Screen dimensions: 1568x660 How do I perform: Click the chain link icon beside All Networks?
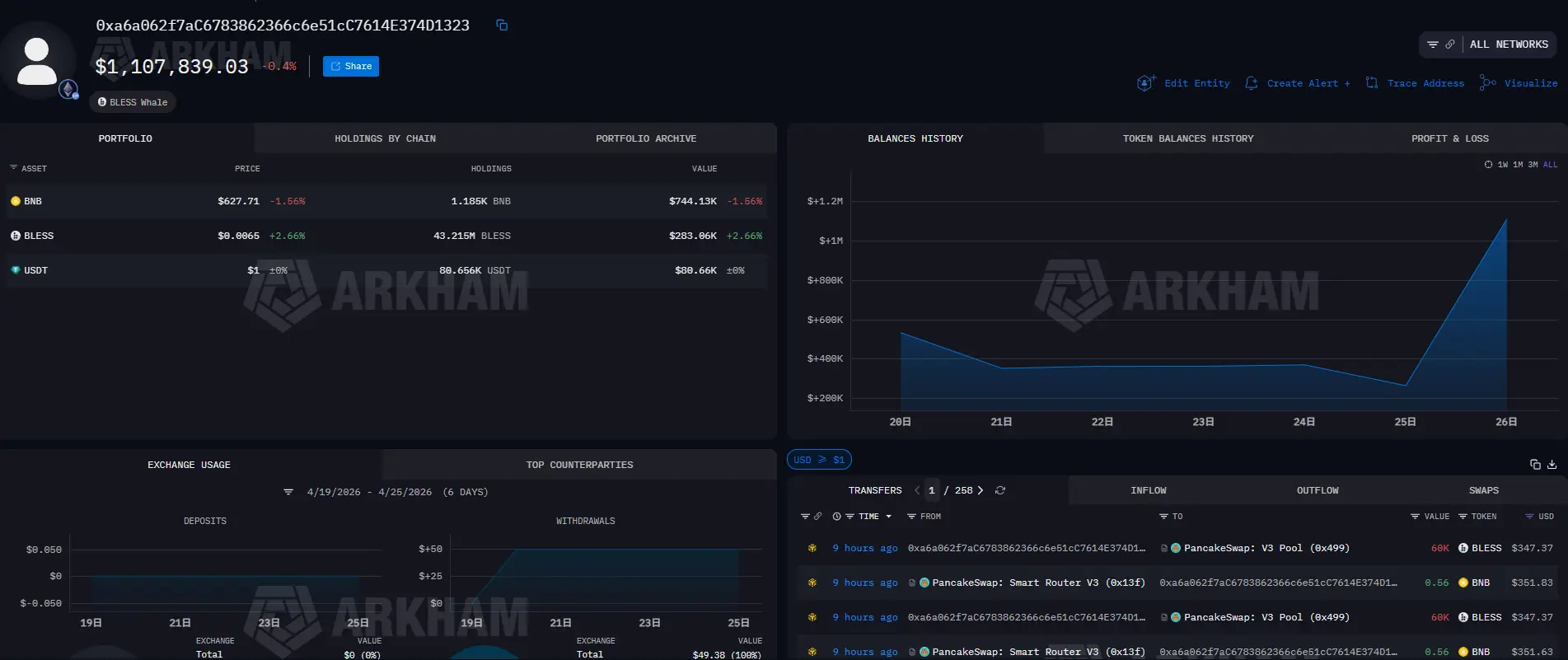click(1450, 44)
